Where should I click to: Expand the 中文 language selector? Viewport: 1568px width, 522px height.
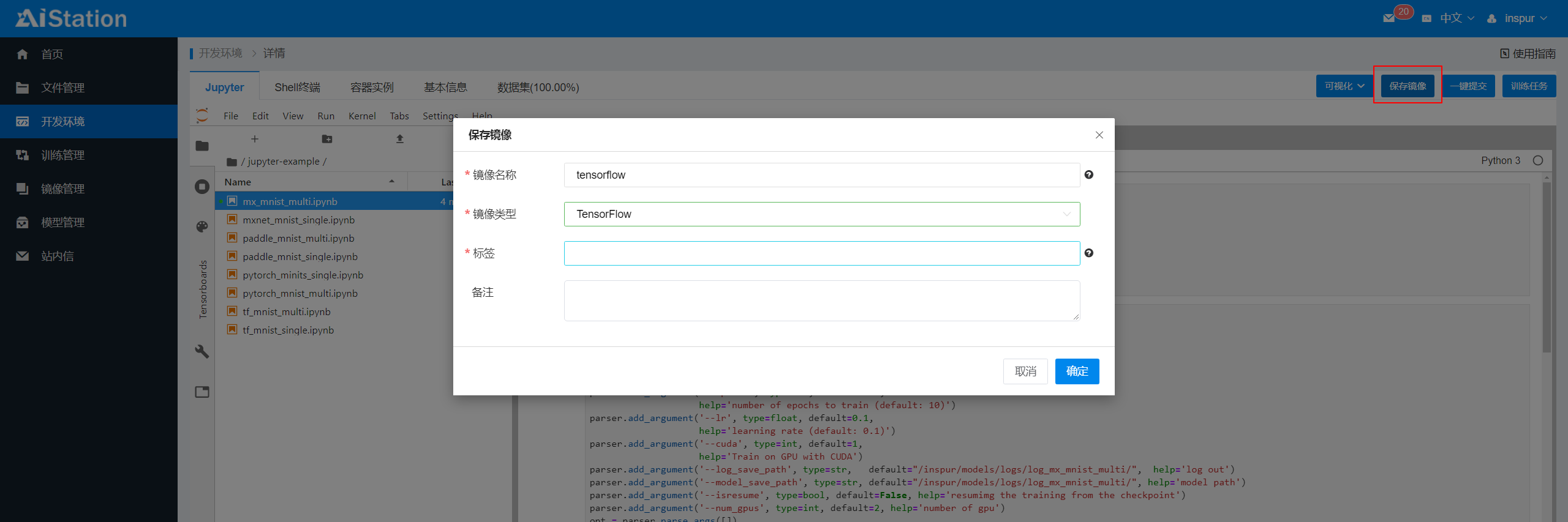point(1455,18)
